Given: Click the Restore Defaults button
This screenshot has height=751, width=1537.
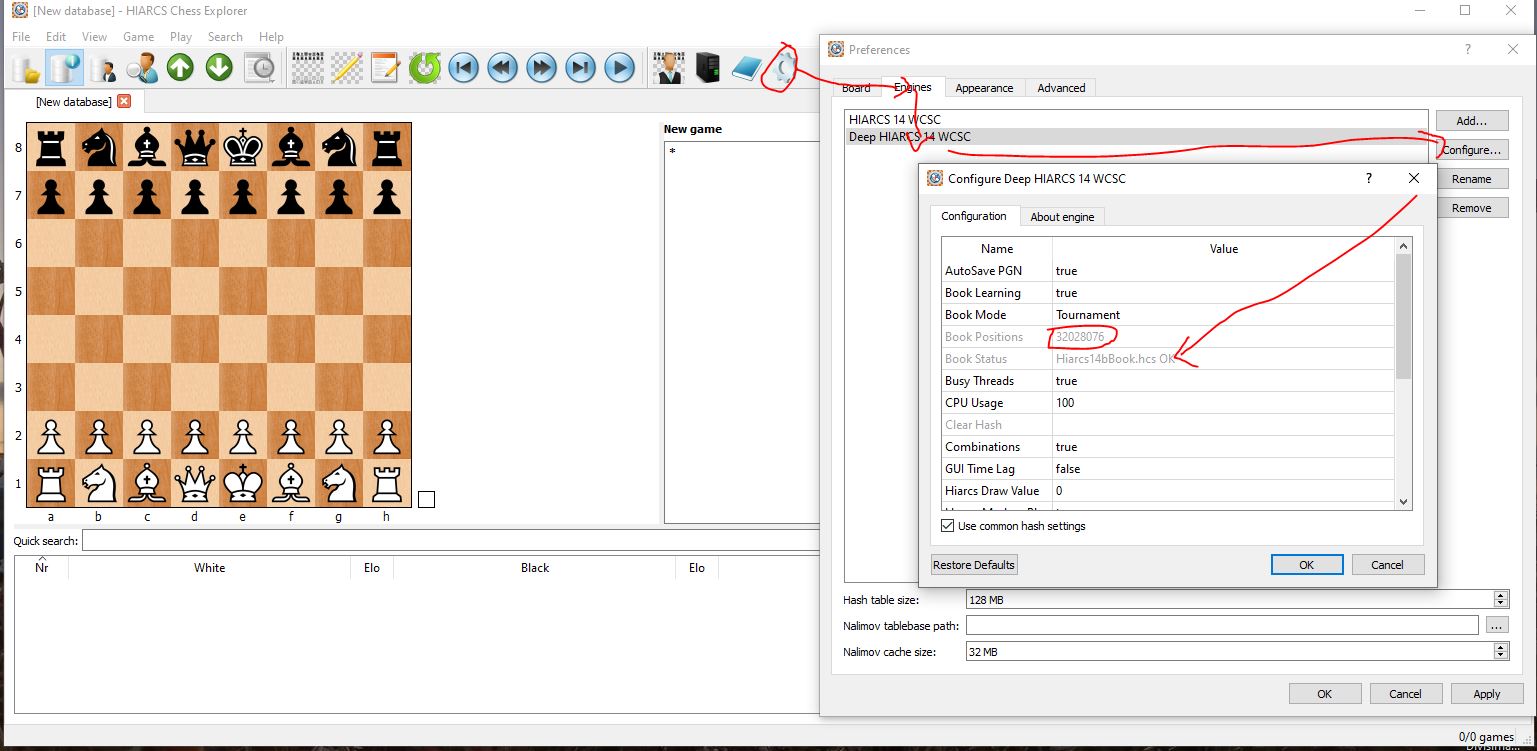Looking at the screenshot, I should (x=974, y=565).
